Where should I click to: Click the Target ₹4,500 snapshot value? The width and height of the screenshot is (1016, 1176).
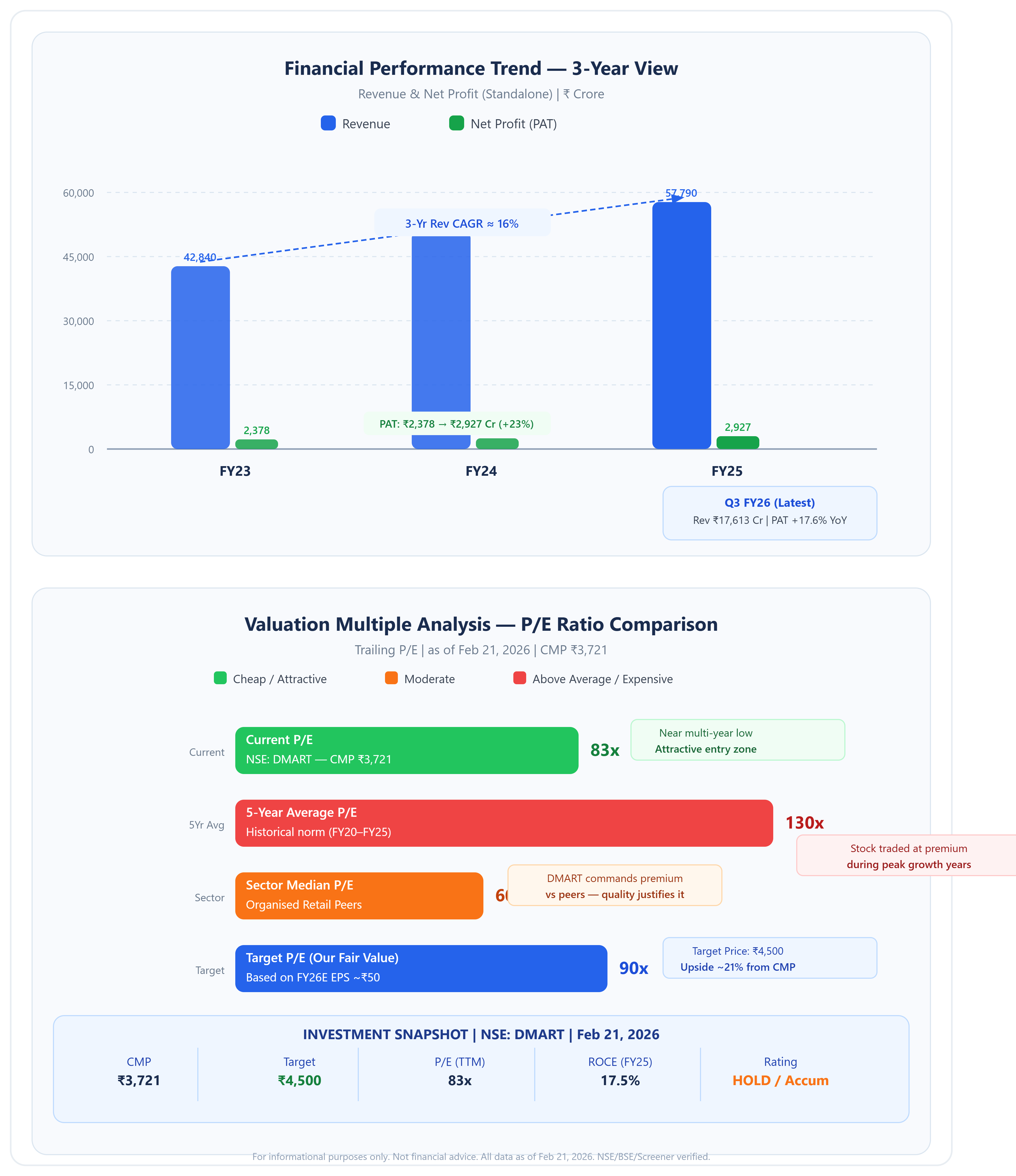tap(299, 1080)
